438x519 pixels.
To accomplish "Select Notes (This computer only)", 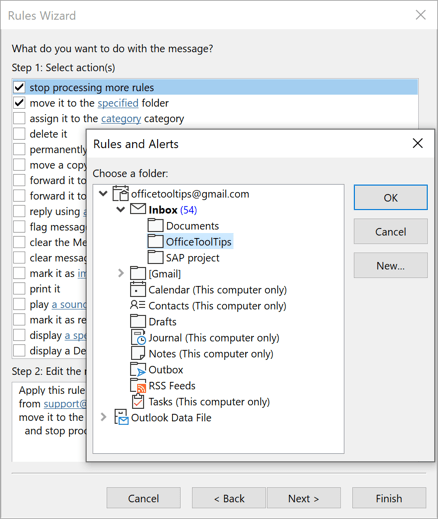I will coord(211,354).
